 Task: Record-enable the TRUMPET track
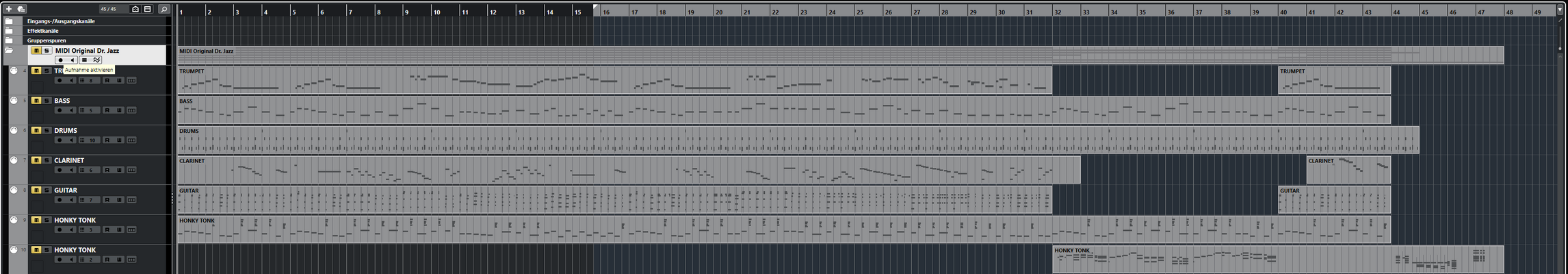(x=60, y=80)
